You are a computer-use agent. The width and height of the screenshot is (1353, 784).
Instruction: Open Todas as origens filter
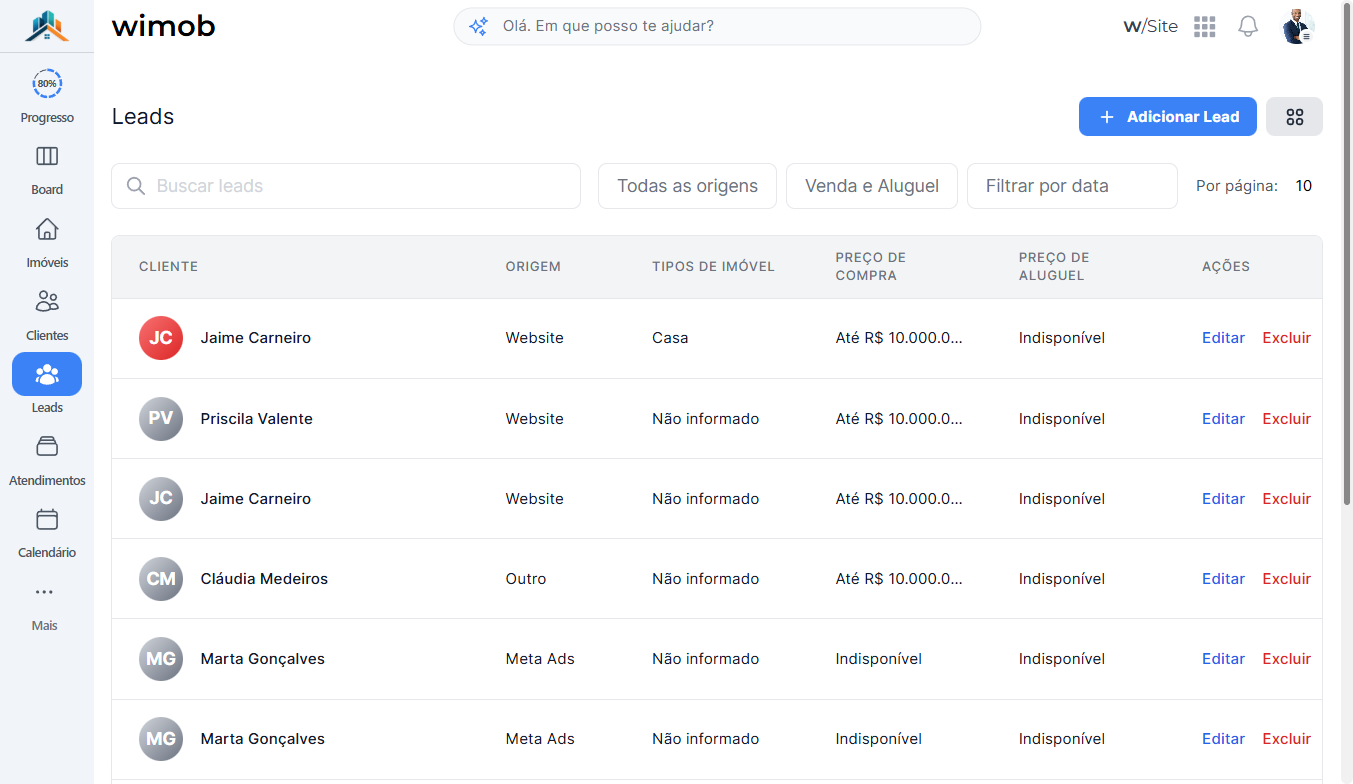click(x=687, y=186)
